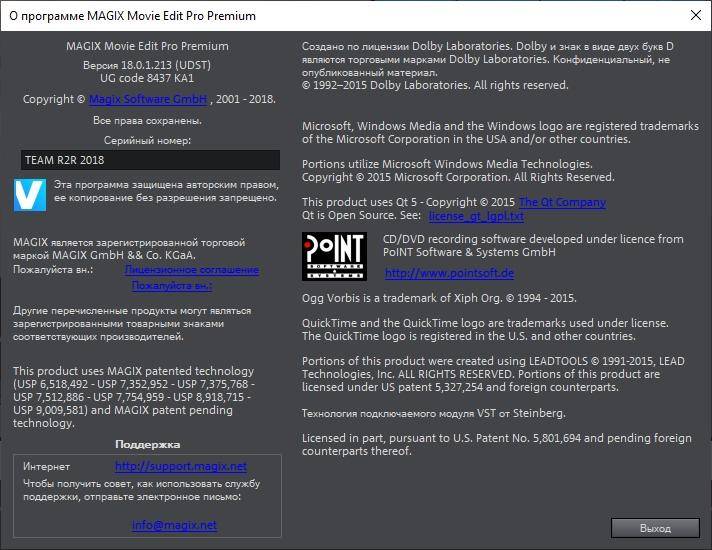This screenshot has width=712, height=550.
Task: Click the Выход button
Action: click(655, 528)
